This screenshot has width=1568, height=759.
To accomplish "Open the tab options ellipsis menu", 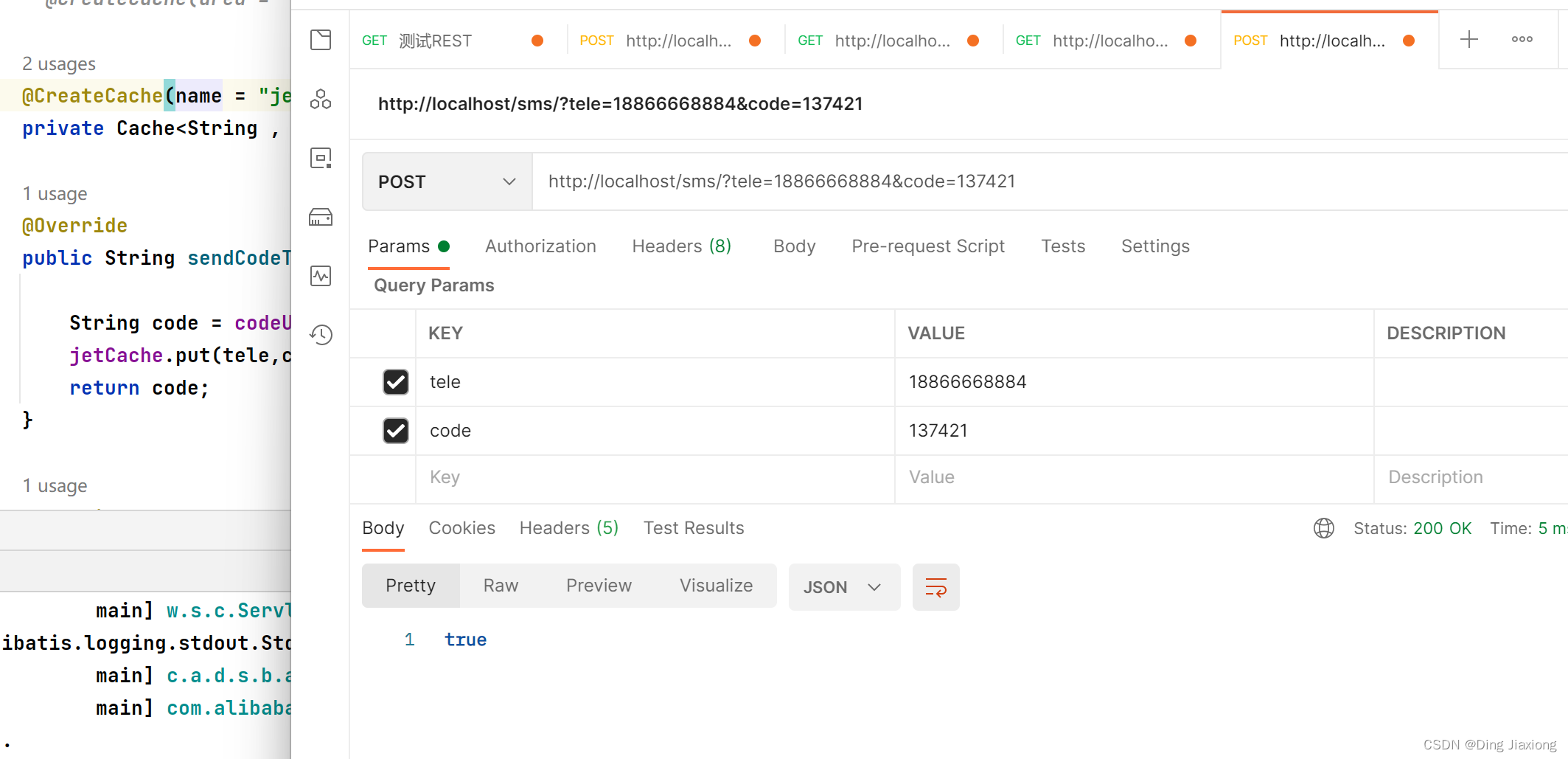I will pos(1522,39).
